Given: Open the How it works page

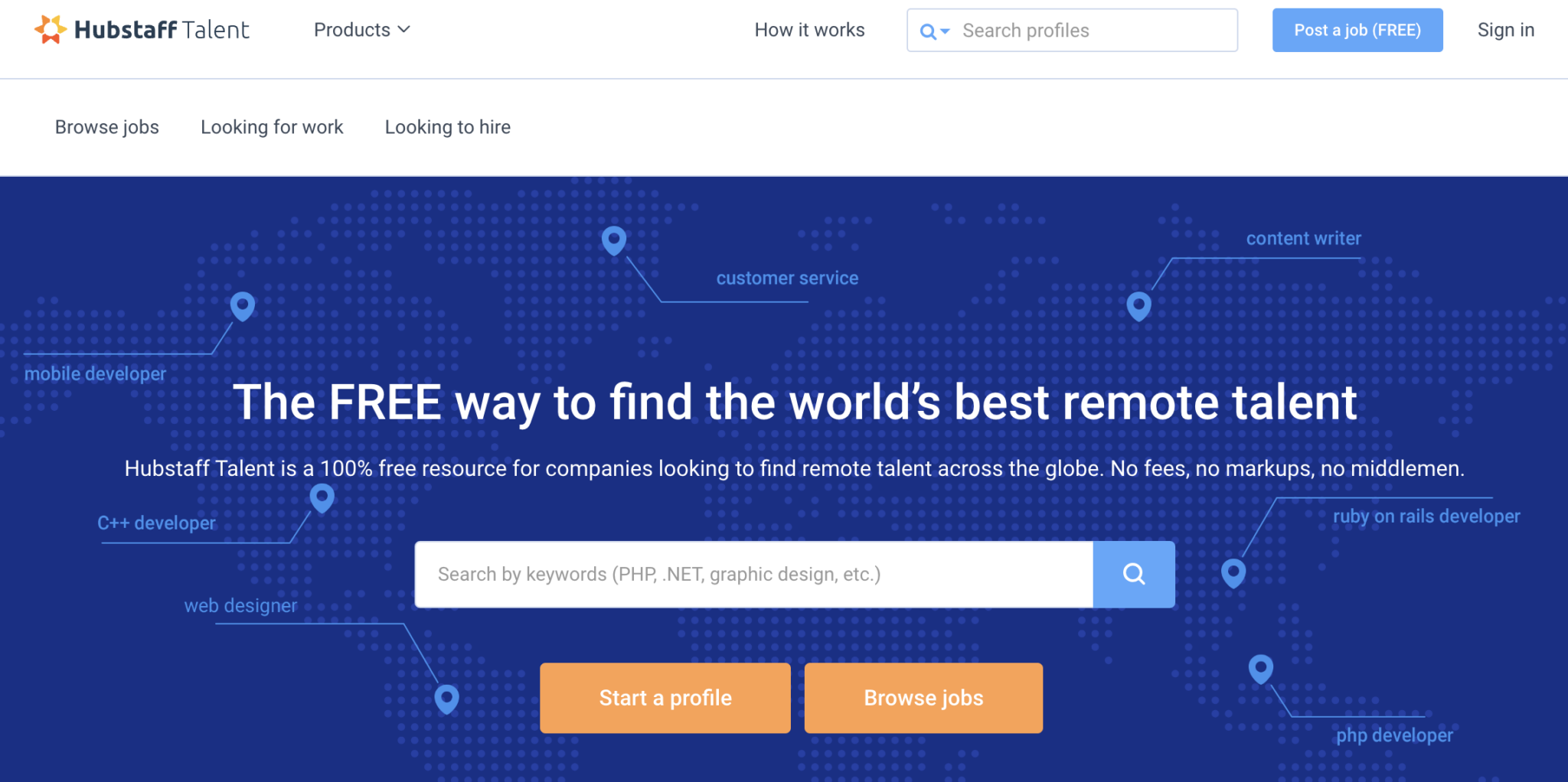Looking at the screenshot, I should point(809,30).
